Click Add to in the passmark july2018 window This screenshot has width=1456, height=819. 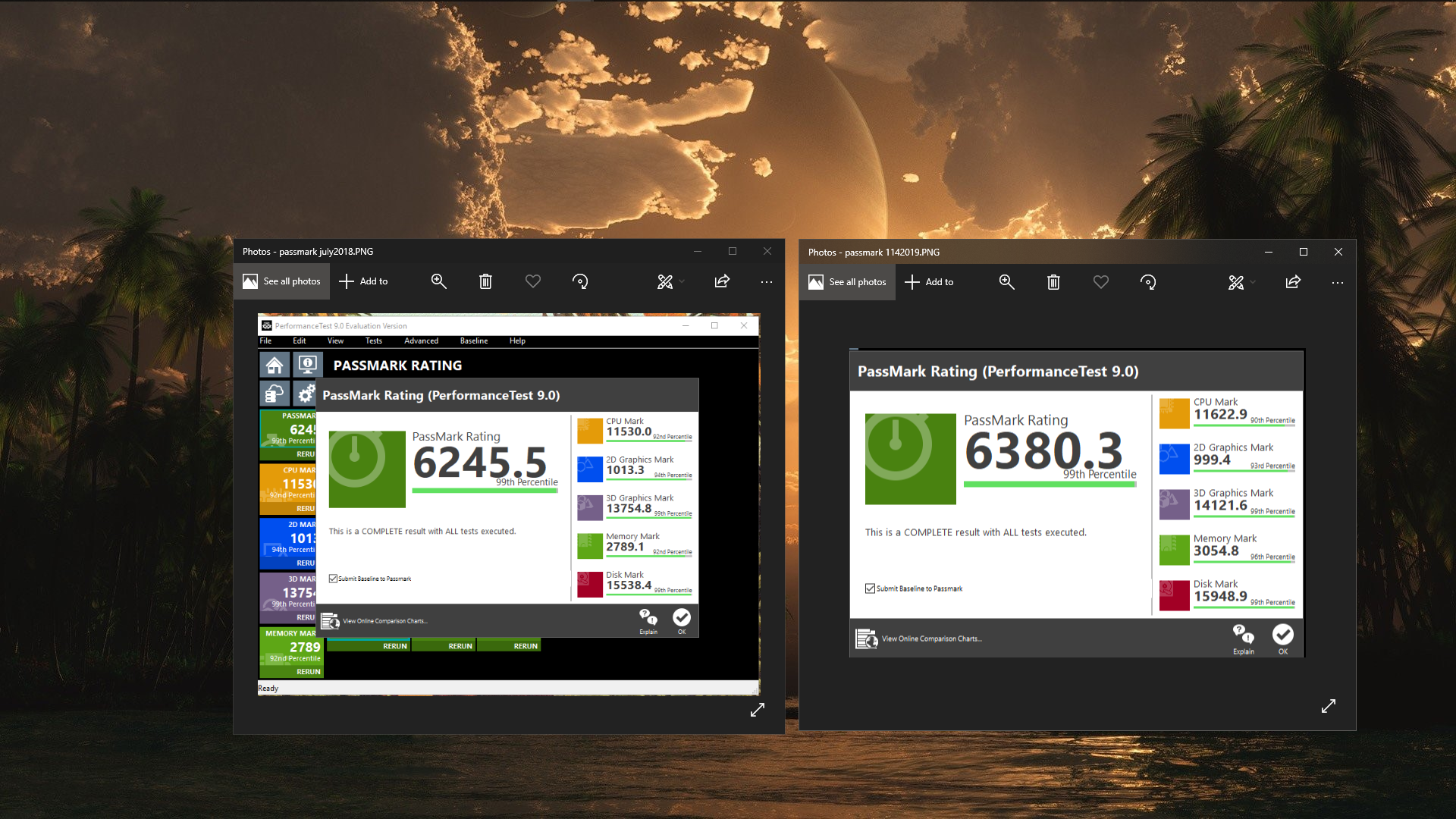coord(363,281)
